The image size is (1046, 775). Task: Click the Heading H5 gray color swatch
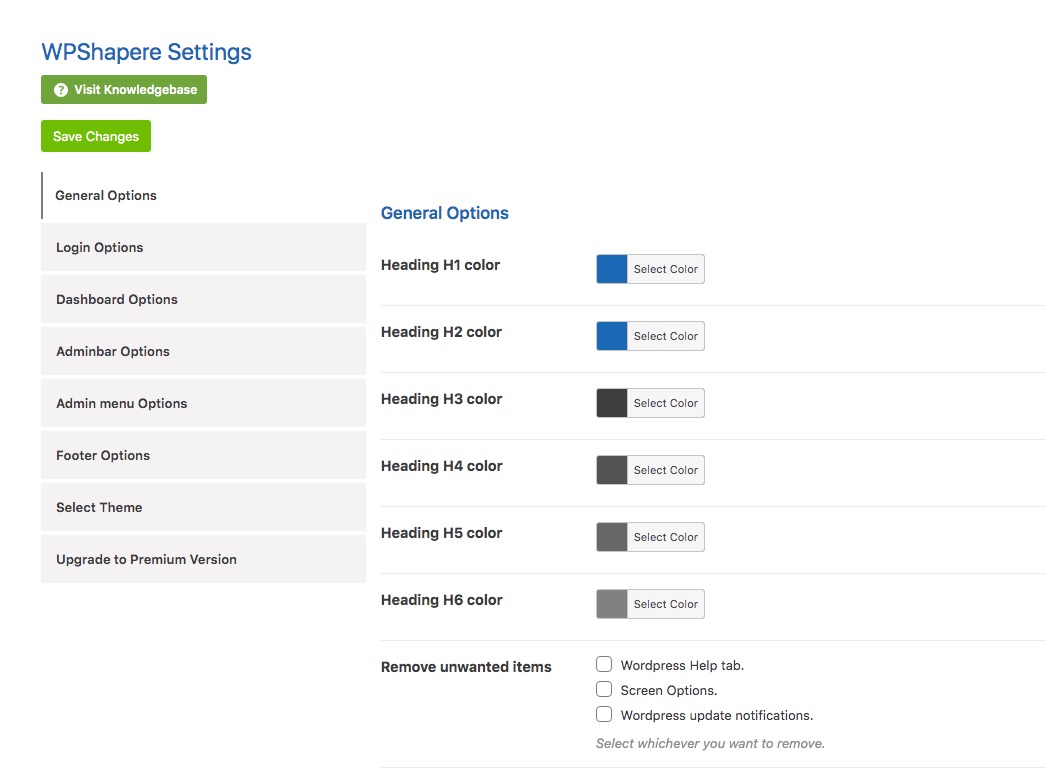click(612, 537)
